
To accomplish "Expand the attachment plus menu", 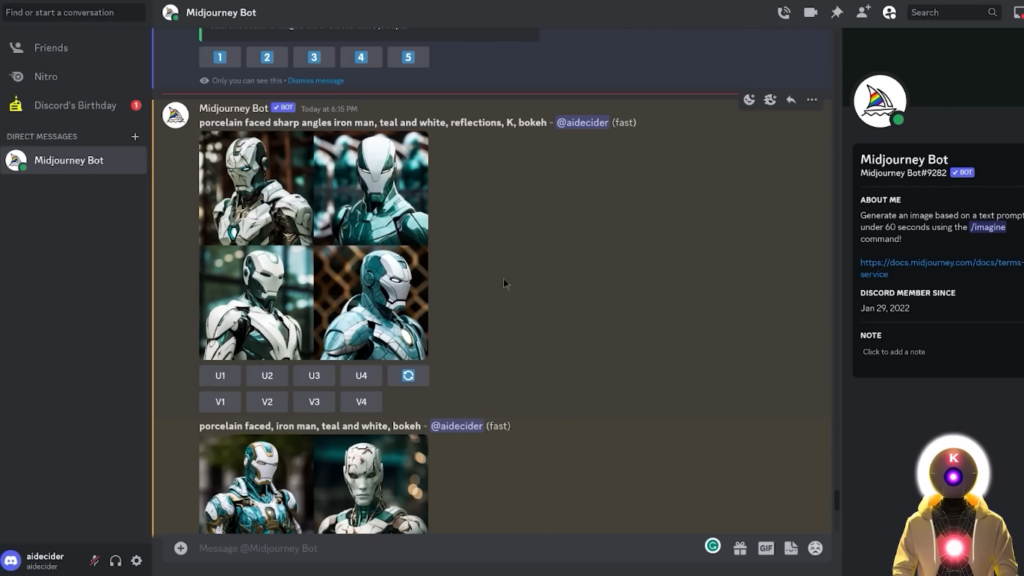I will 181,548.
